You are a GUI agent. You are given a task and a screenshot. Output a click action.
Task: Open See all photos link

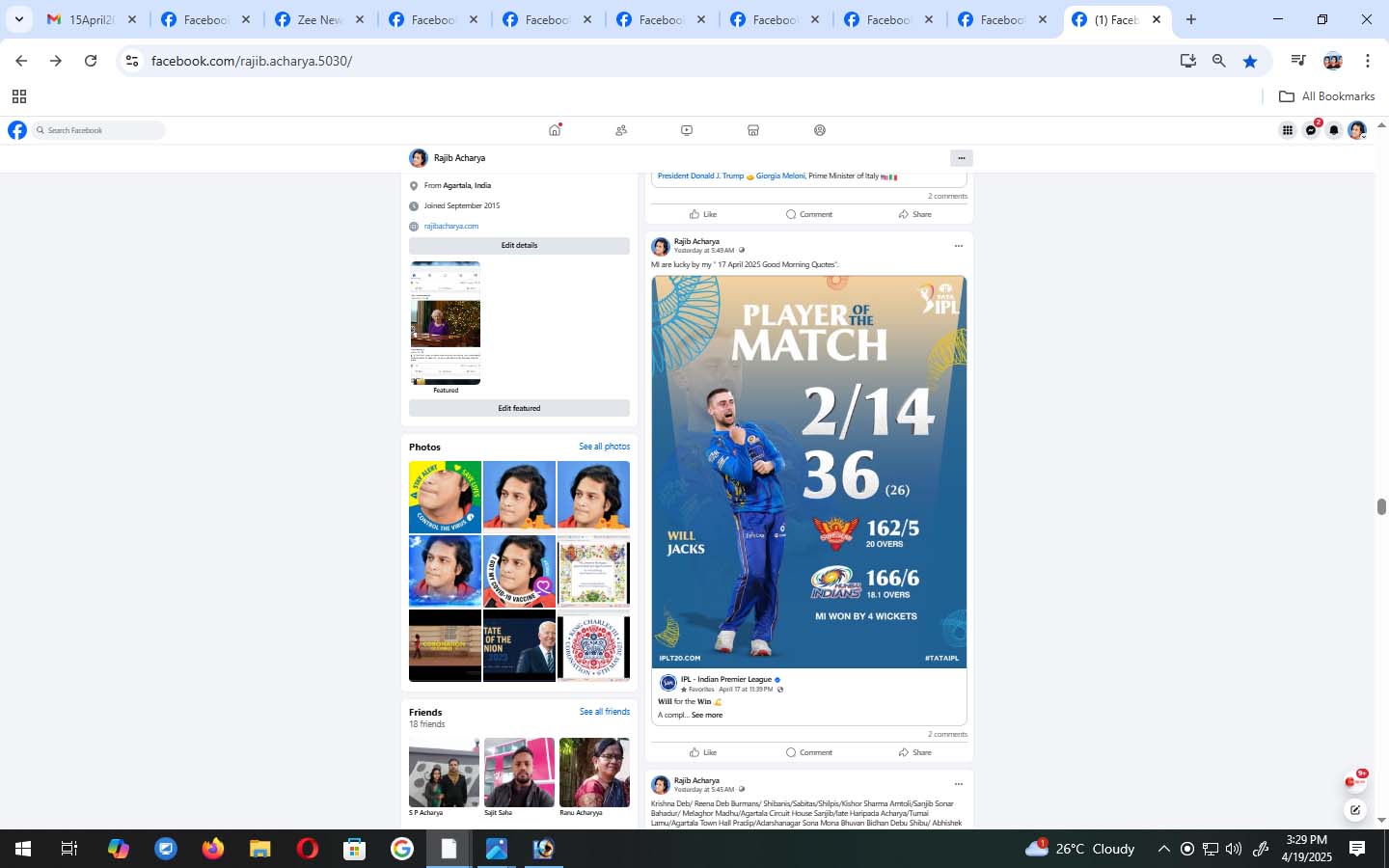604,447
